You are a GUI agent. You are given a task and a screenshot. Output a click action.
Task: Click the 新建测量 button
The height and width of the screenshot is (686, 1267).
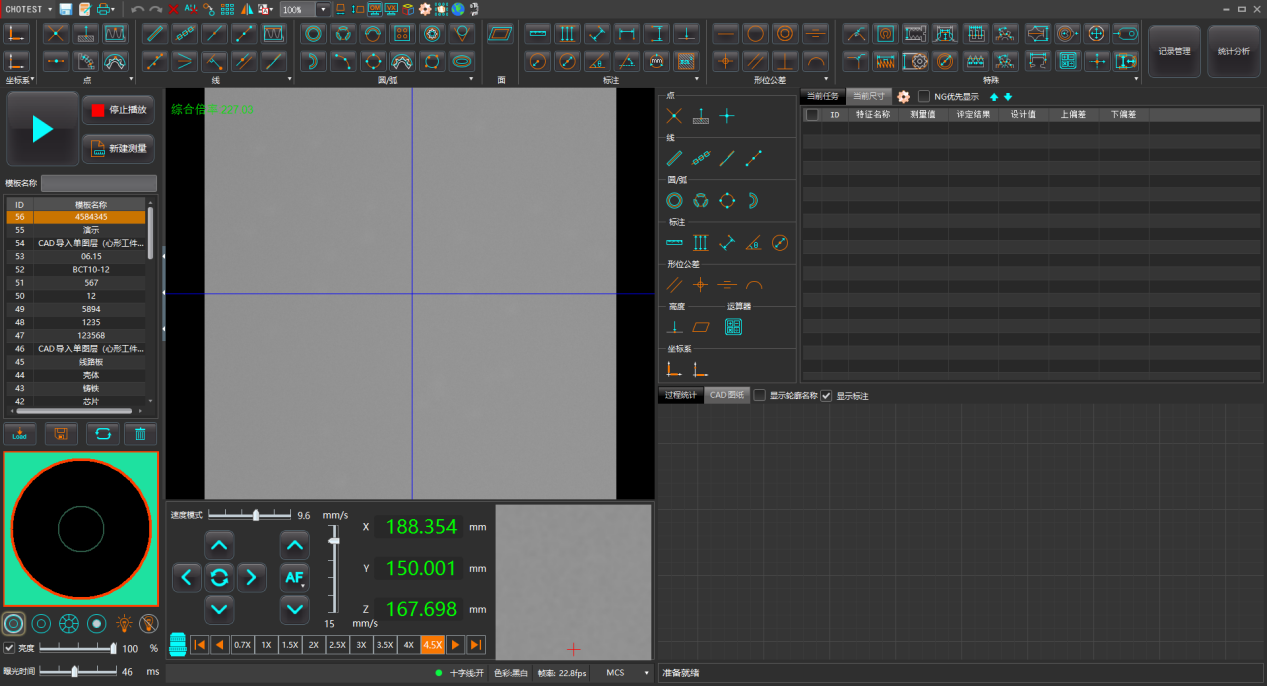(x=118, y=148)
